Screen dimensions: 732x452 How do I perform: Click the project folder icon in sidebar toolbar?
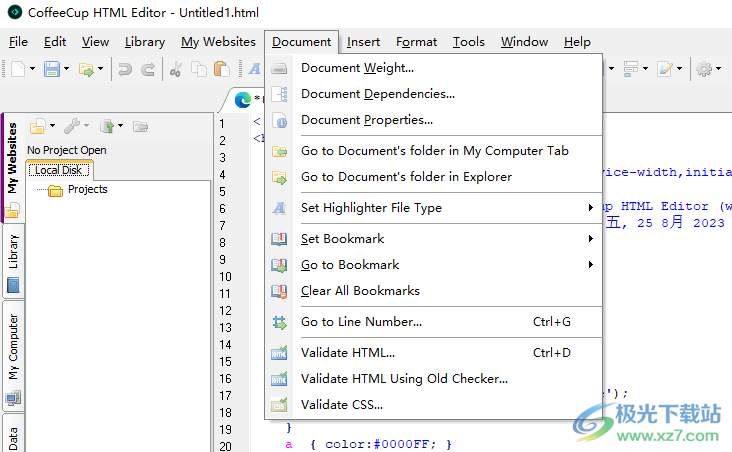click(x=37, y=126)
